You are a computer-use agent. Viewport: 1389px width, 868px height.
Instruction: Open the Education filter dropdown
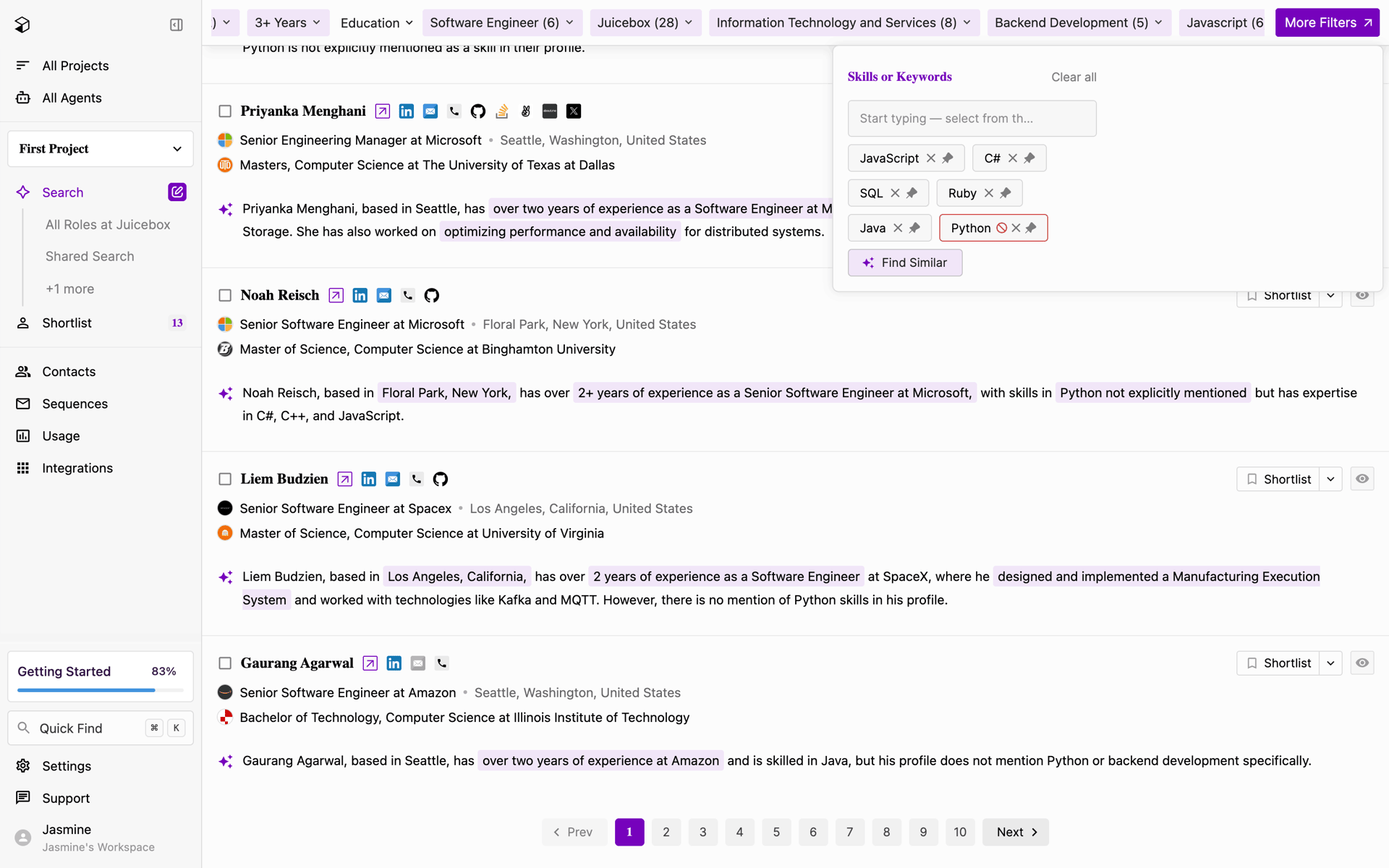tap(377, 23)
